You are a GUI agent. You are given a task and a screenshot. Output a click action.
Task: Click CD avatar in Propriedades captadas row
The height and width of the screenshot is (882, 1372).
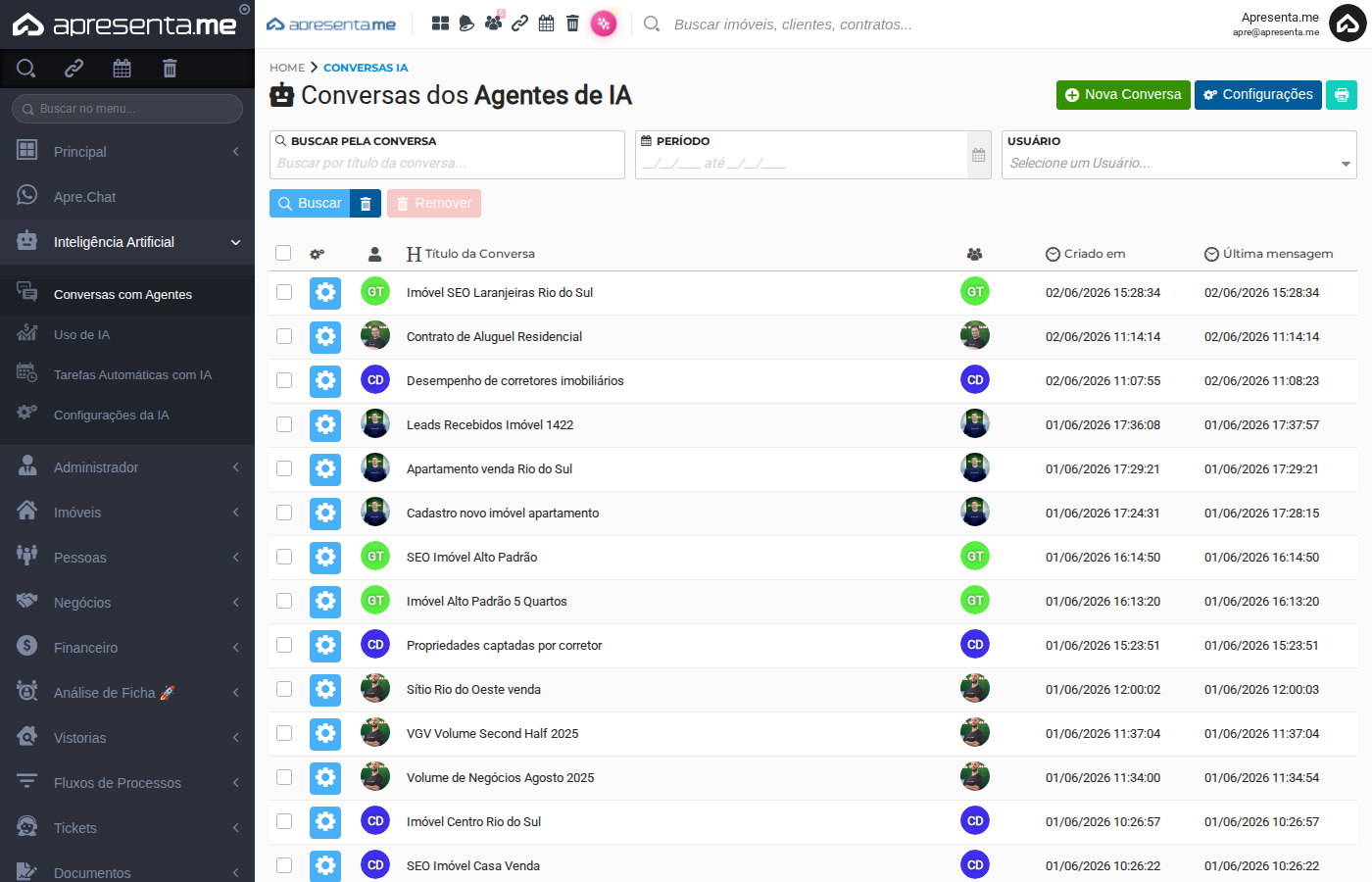click(x=375, y=645)
